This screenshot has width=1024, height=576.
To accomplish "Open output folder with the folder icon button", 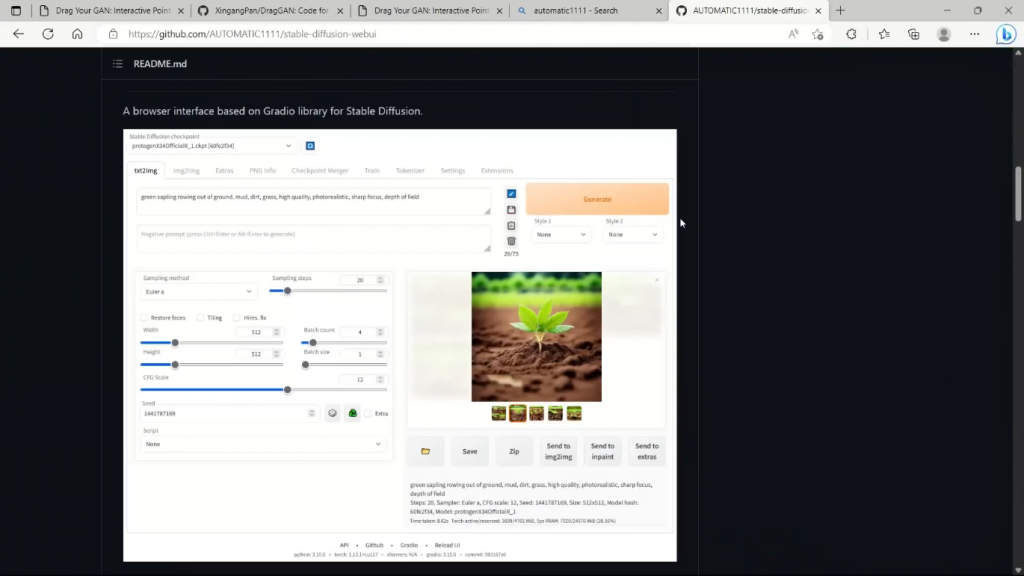I will point(425,451).
